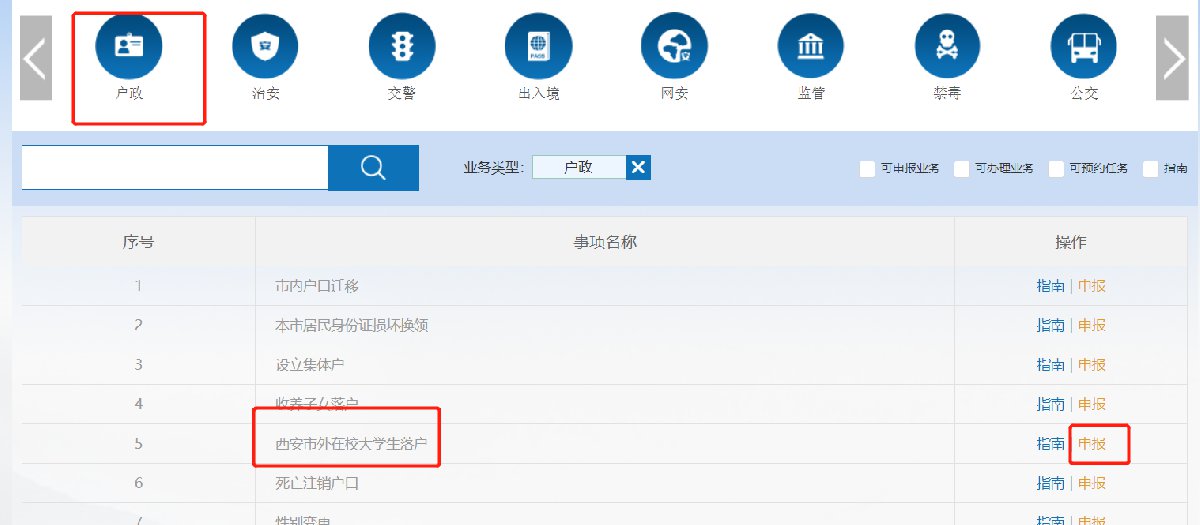Click the 序号 column header

pos(138,242)
